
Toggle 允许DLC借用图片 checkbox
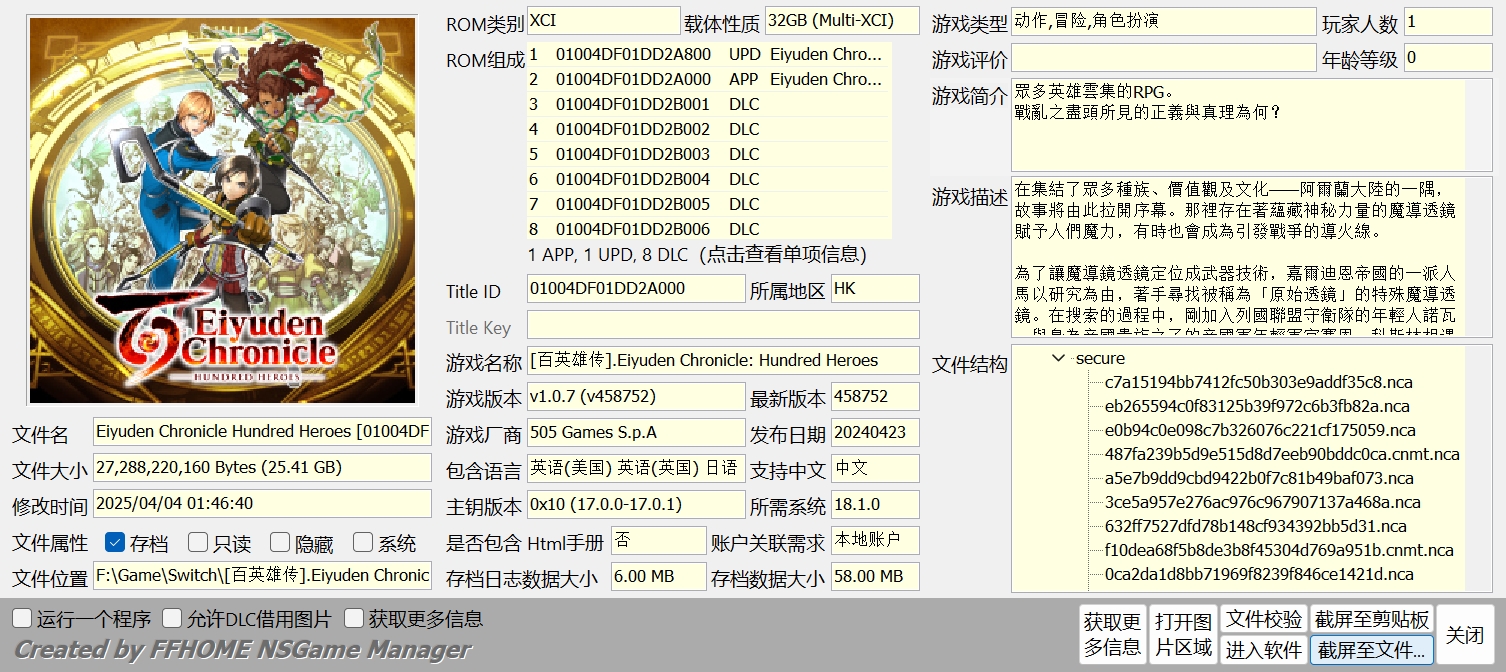[x=172, y=619]
